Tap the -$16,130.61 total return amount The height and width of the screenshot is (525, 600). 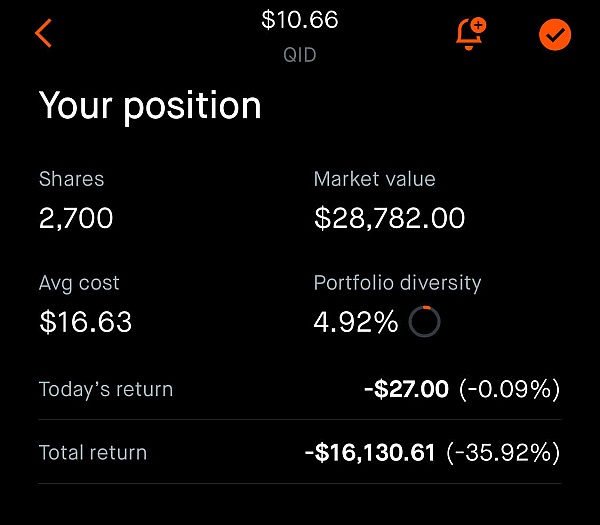point(370,452)
